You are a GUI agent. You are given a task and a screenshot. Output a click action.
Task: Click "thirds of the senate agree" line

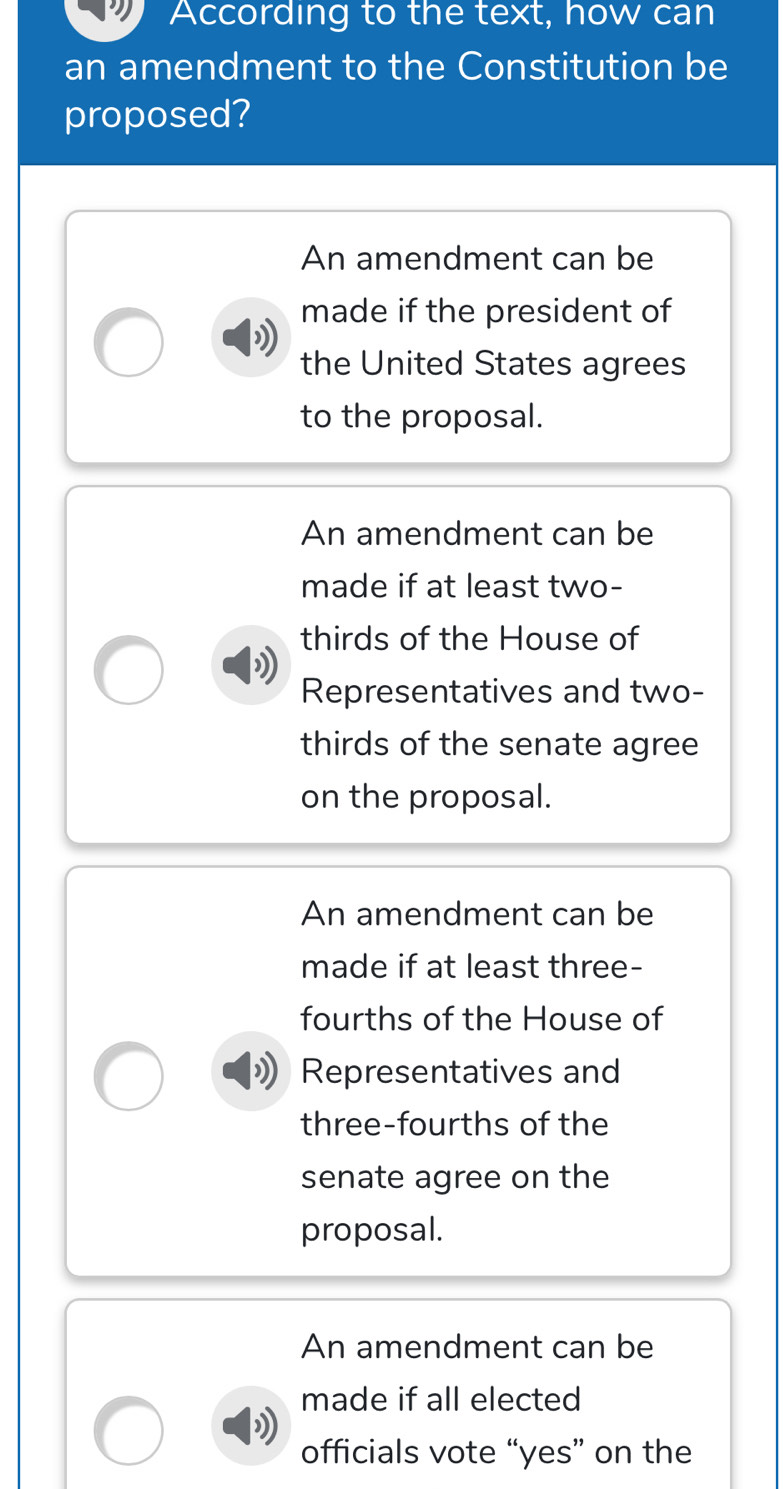[499, 744]
